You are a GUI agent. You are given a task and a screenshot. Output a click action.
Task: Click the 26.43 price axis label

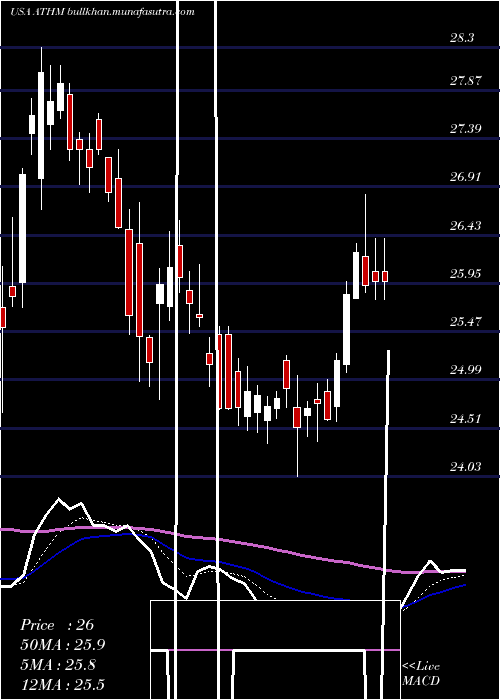coord(466,225)
